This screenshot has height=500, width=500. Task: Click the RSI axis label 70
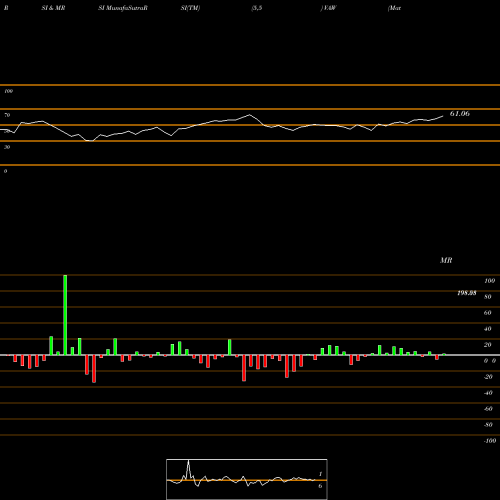coord(7,115)
